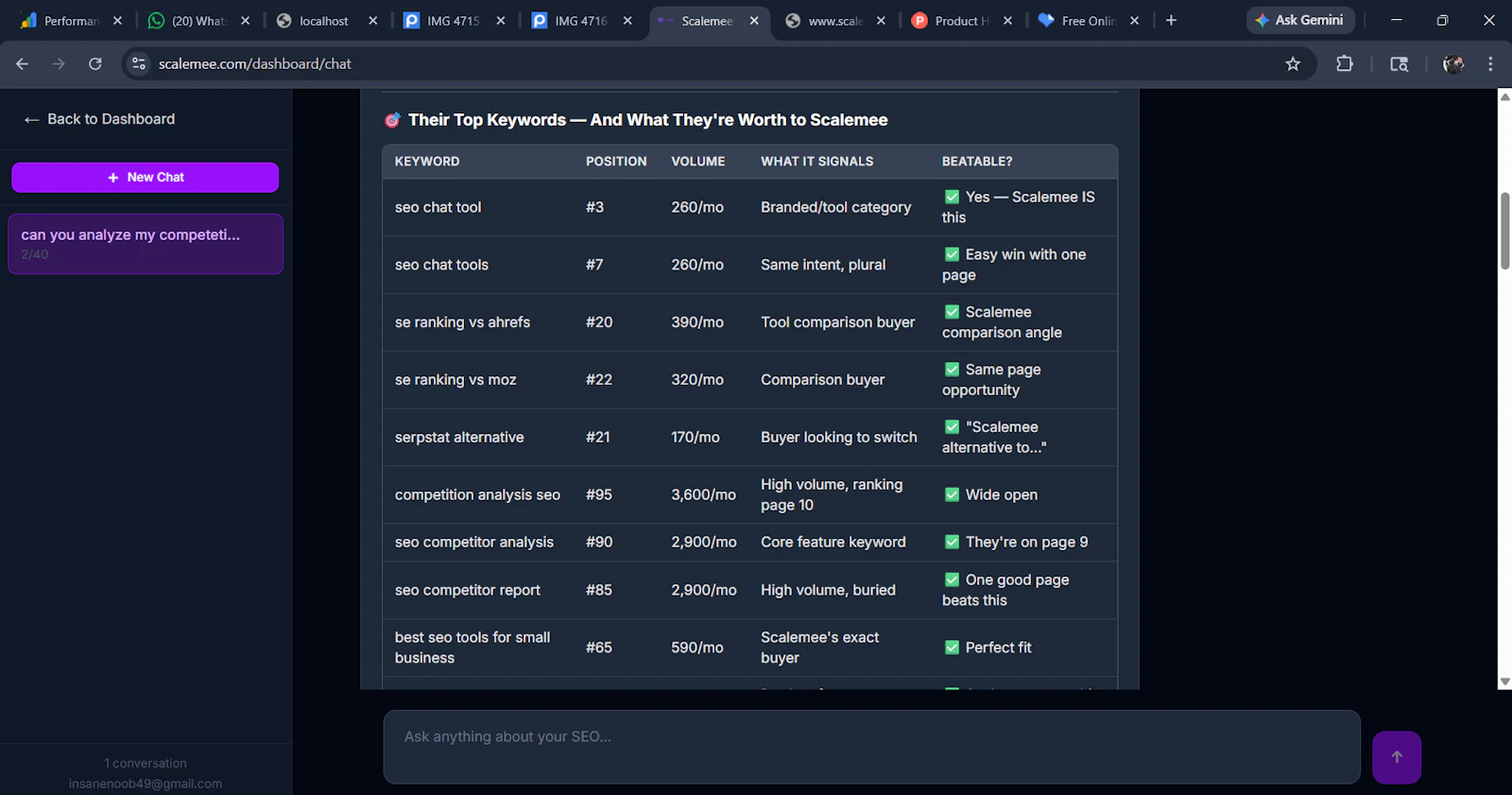
Task: Switch to the www.scalemee tab
Action: tap(835, 21)
